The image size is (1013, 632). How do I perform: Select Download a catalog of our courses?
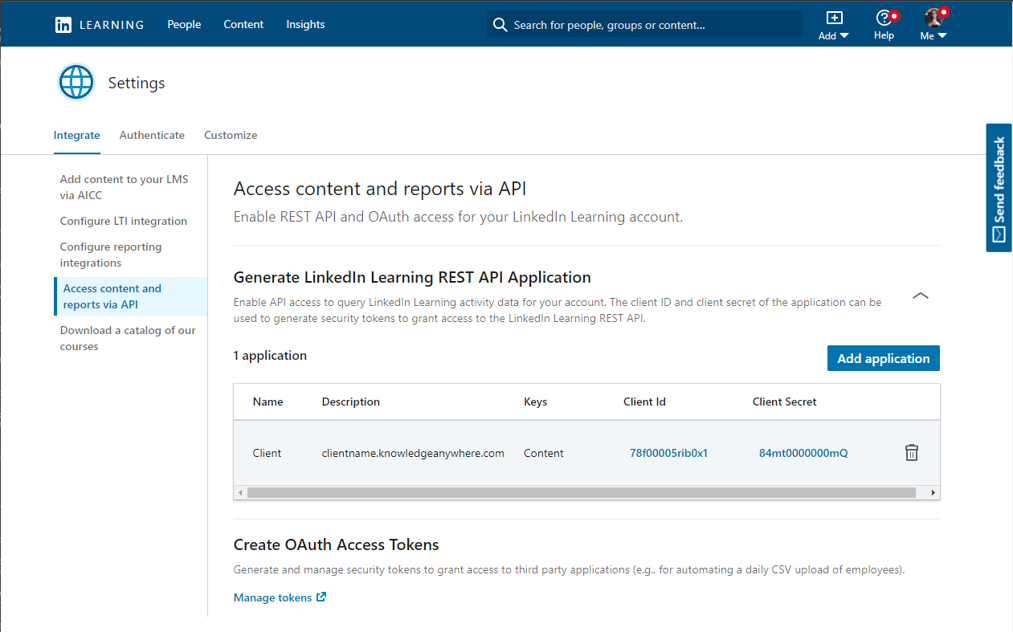[127, 338]
